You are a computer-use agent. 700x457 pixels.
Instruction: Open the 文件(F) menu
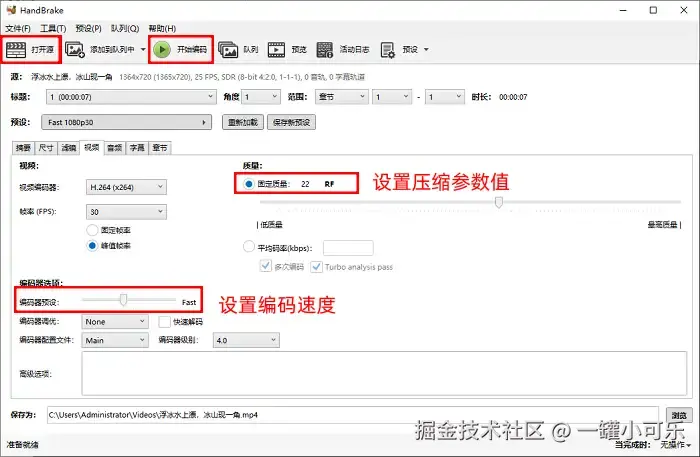coord(18,29)
